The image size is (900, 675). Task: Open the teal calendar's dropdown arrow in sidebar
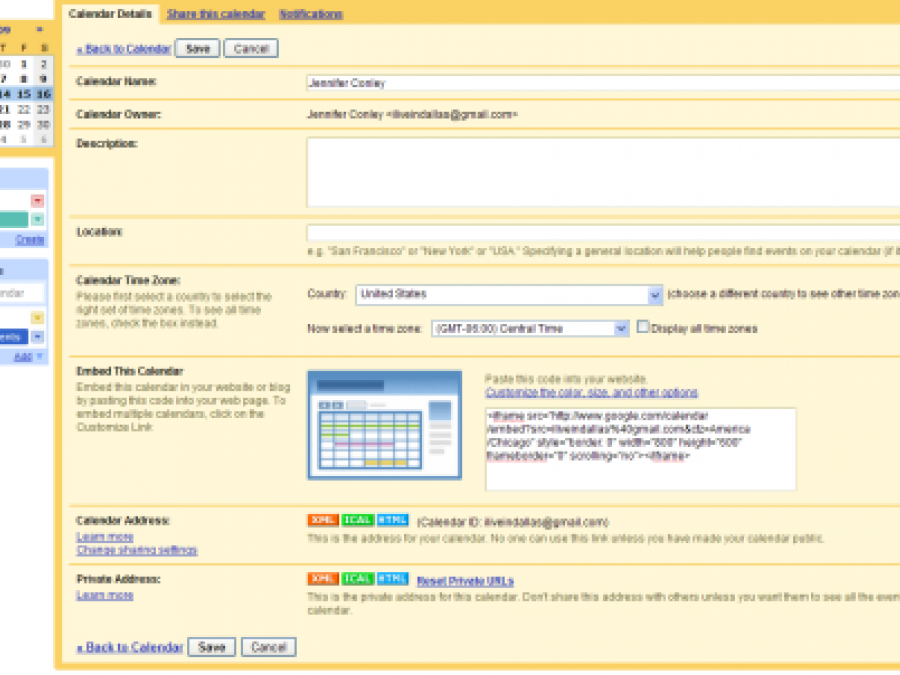coord(37,220)
